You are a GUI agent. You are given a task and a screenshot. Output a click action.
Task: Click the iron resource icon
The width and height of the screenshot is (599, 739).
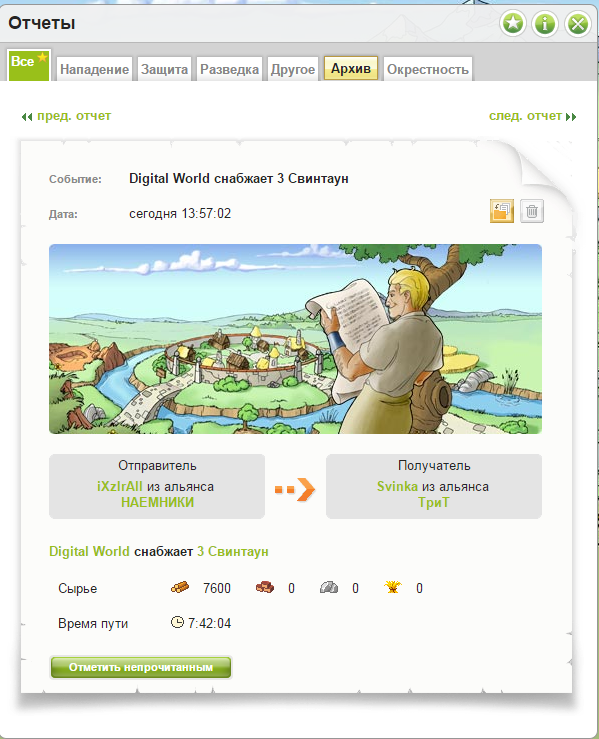tap(329, 587)
